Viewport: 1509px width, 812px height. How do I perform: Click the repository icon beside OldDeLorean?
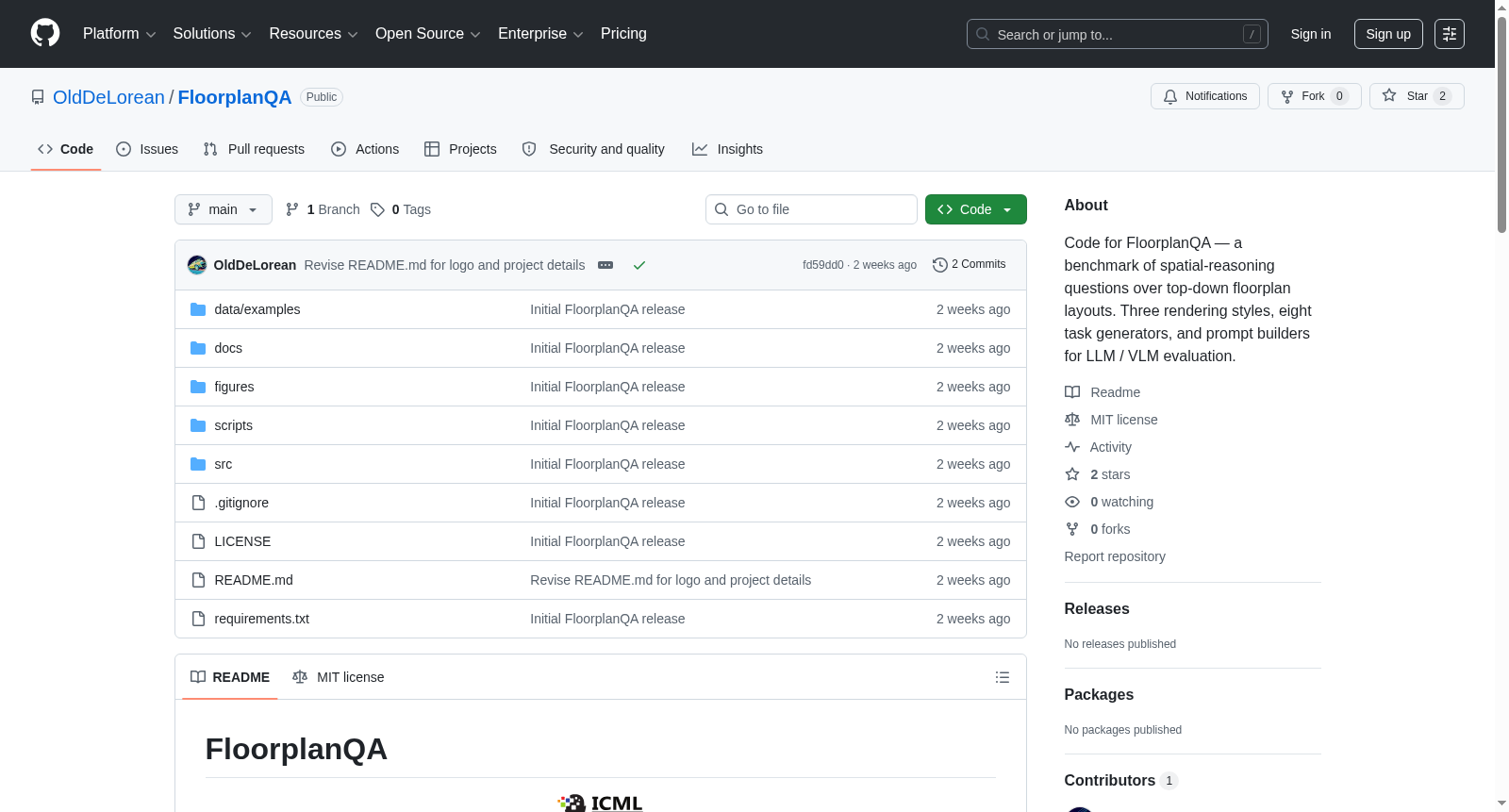pyautogui.click(x=38, y=97)
